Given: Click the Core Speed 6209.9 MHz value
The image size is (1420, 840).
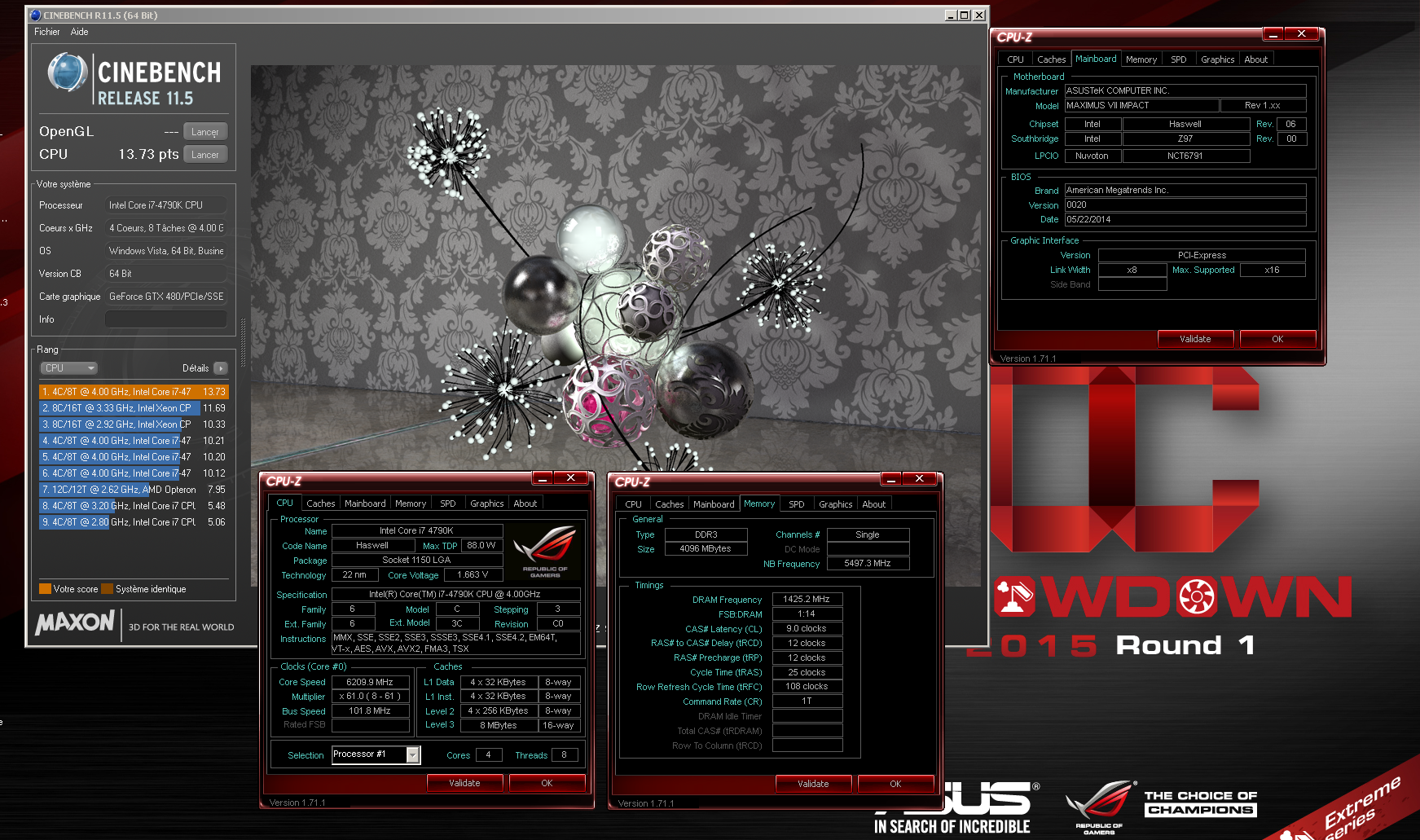Looking at the screenshot, I should point(370,682).
